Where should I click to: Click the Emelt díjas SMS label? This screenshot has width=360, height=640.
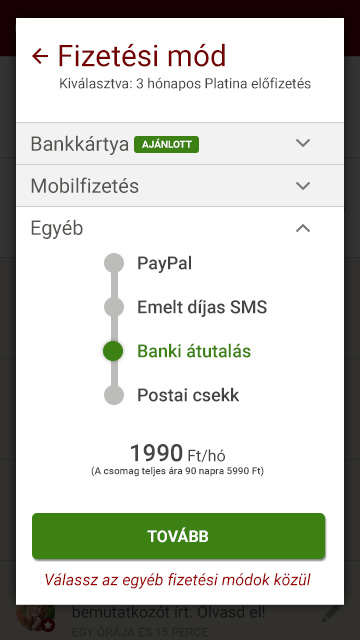click(202, 307)
